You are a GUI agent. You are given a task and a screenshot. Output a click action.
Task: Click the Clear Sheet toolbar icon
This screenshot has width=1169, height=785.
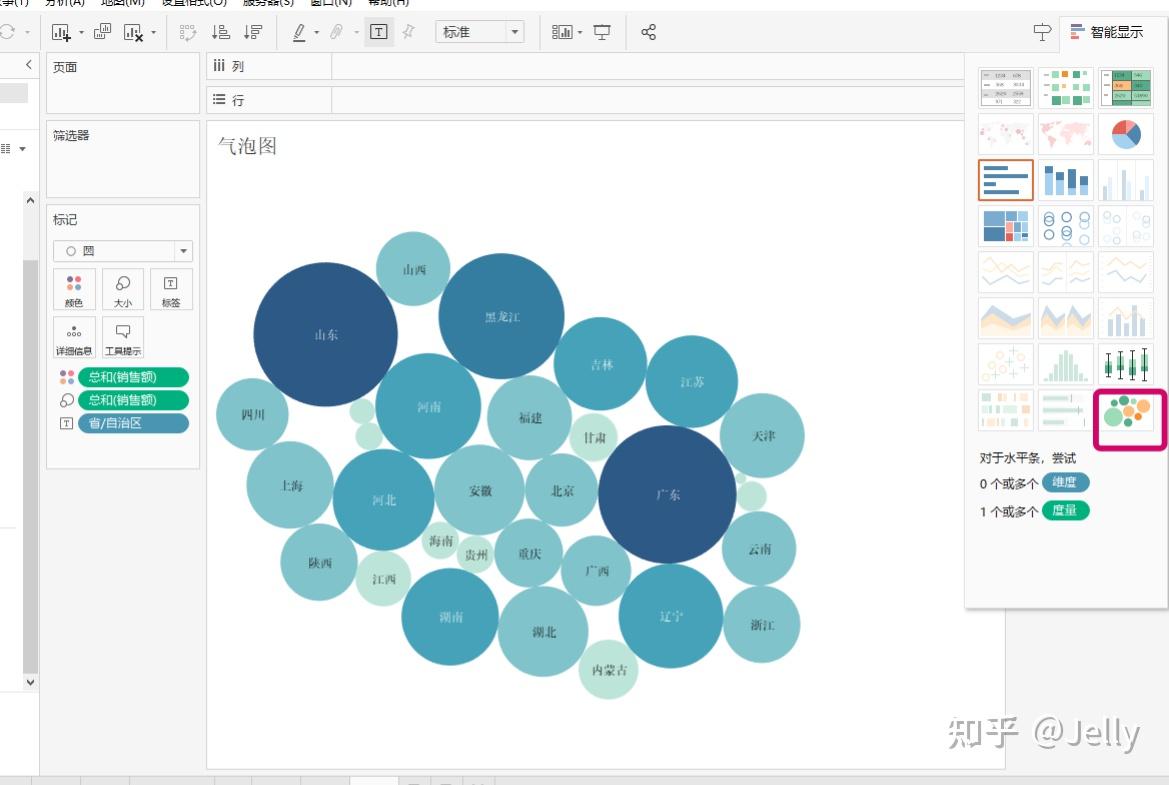[133, 32]
